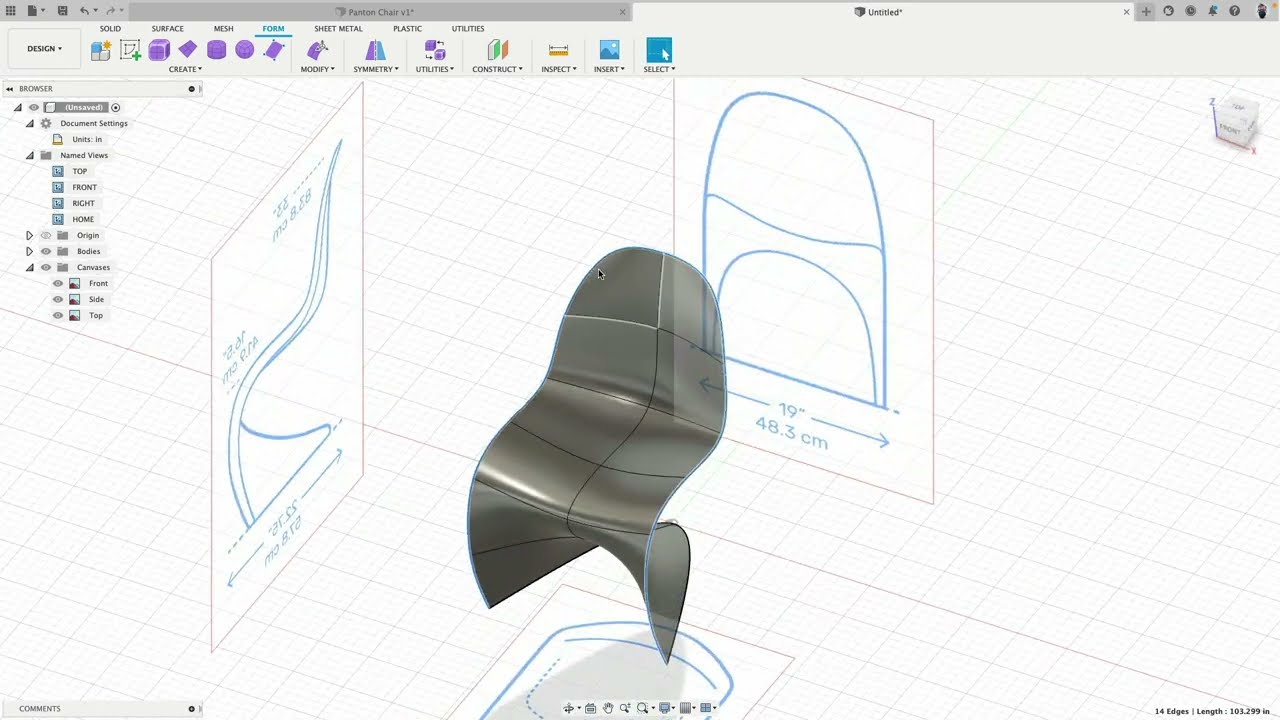The image size is (1280, 720).
Task: Open the MODIFY dropdown menu
Action: [x=318, y=69]
